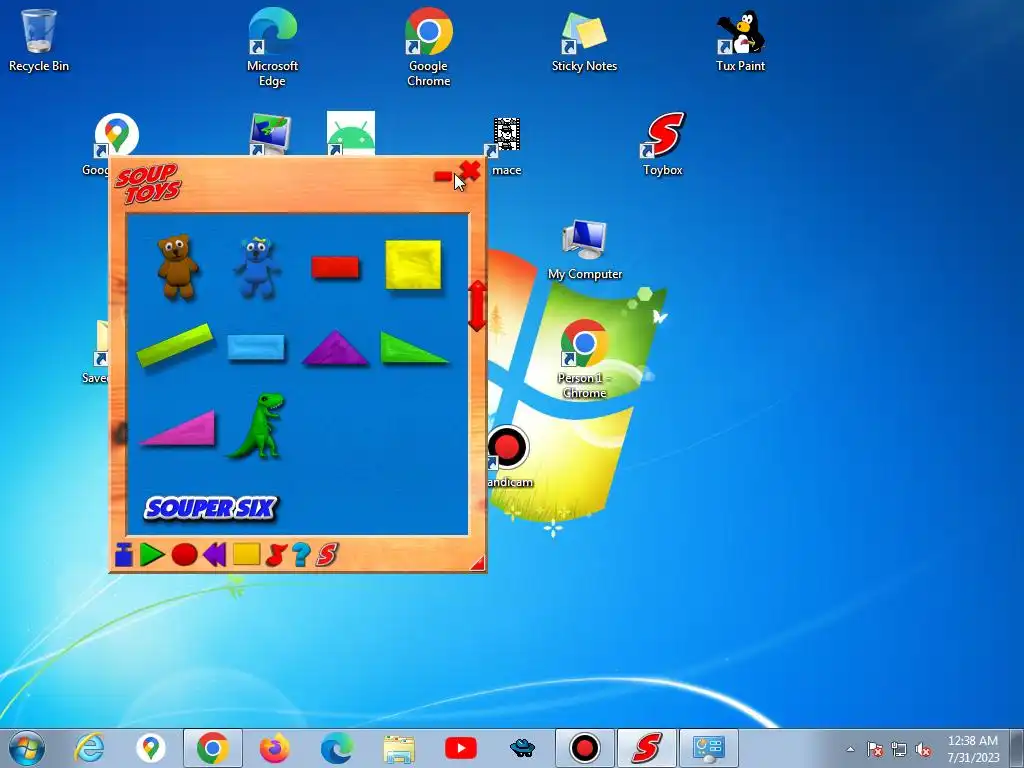Pick the blue teddy bear toy
The image size is (1024, 768).
pyautogui.click(x=257, y=268)
